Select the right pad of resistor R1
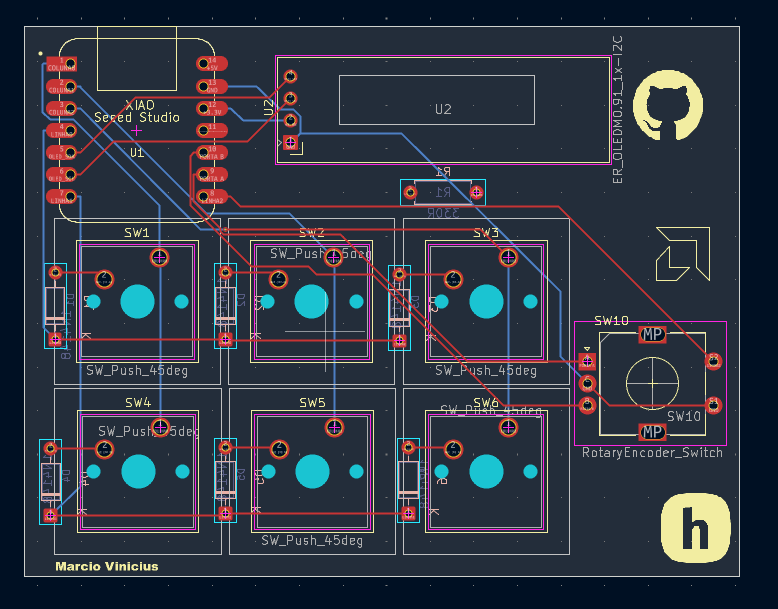Viewport: 778px width, 609px height. (x=476, y=192)
